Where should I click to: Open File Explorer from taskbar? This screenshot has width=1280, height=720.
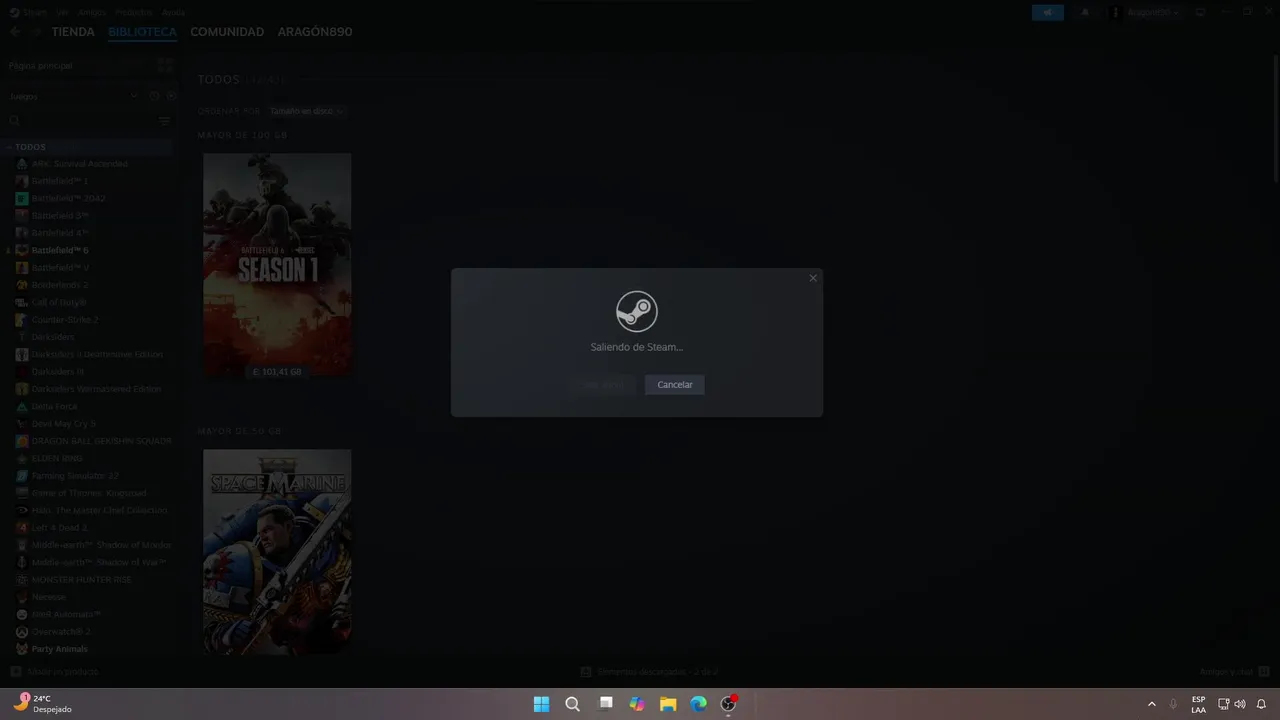point(667,704)
